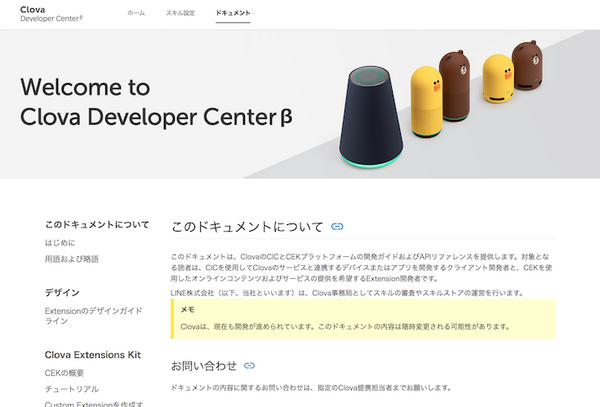Open sidebar section このドキュメントについて
Image resolution: width=600 pixels, height=407 pixels.
pos(96,225)
